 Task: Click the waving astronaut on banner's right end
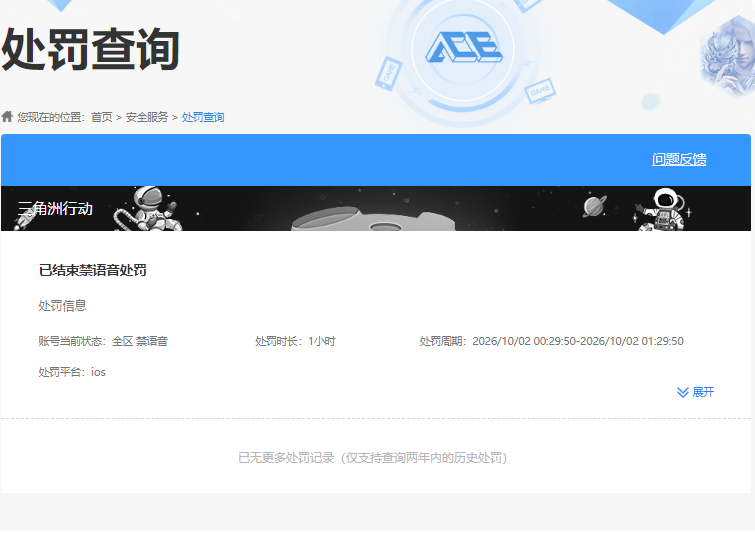tap(662, 210)
